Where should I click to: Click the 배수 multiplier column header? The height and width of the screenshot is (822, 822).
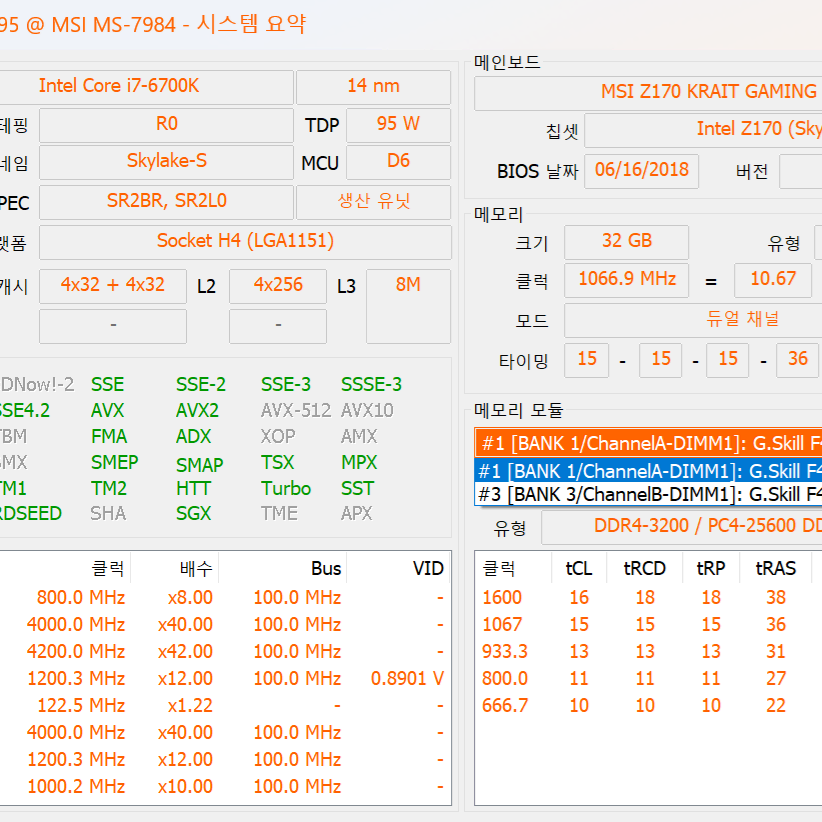[175, 568]
